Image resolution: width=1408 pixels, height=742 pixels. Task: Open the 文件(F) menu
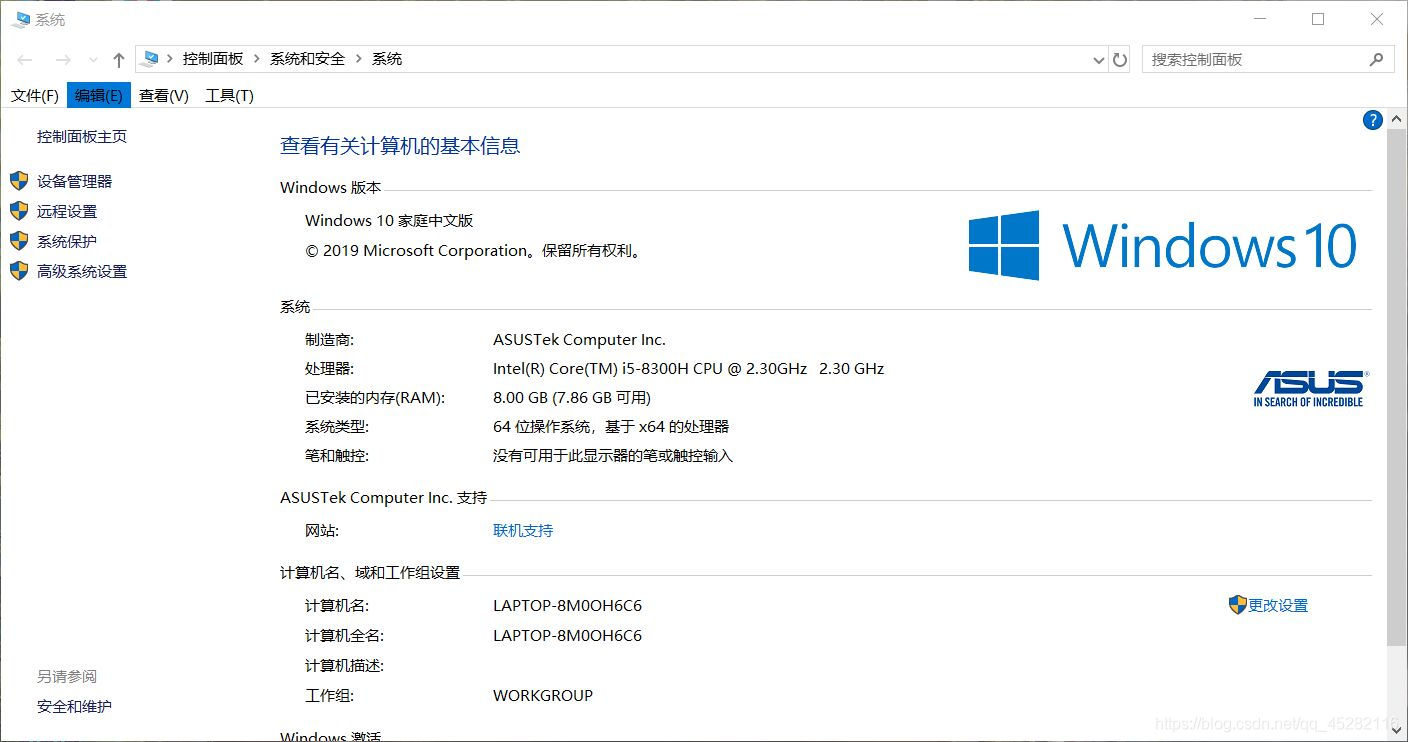tap(35, 96)
